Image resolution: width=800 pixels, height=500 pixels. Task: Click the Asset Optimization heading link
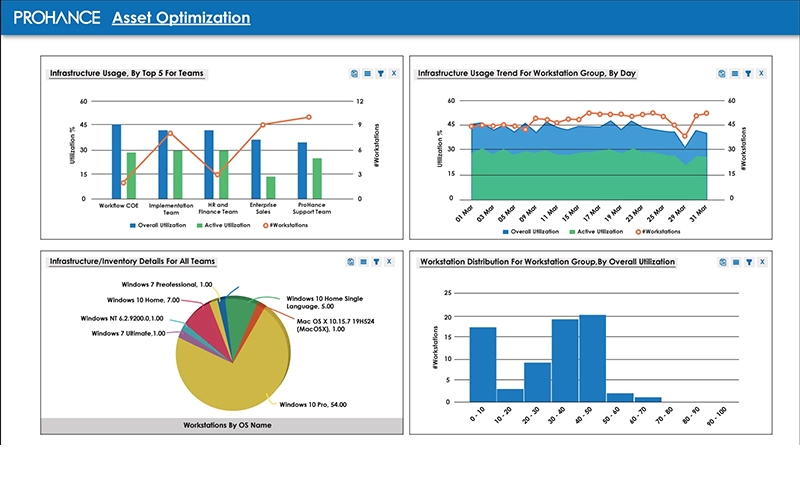(181, 18)
